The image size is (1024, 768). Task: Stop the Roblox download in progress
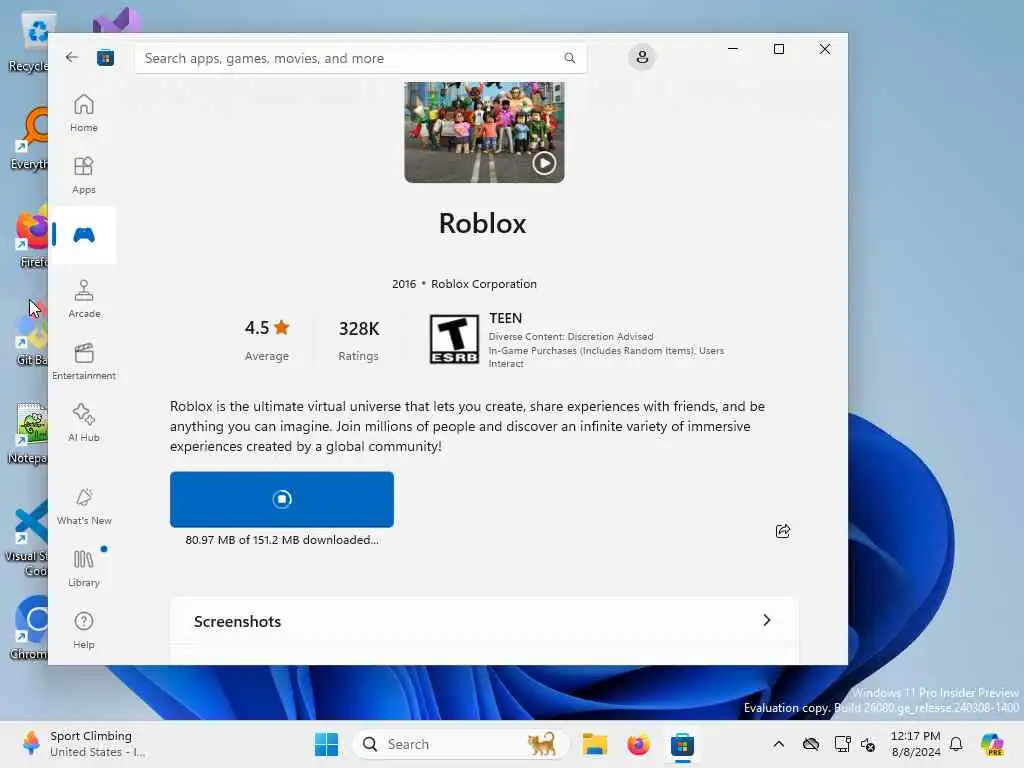(x=281, y=499)
